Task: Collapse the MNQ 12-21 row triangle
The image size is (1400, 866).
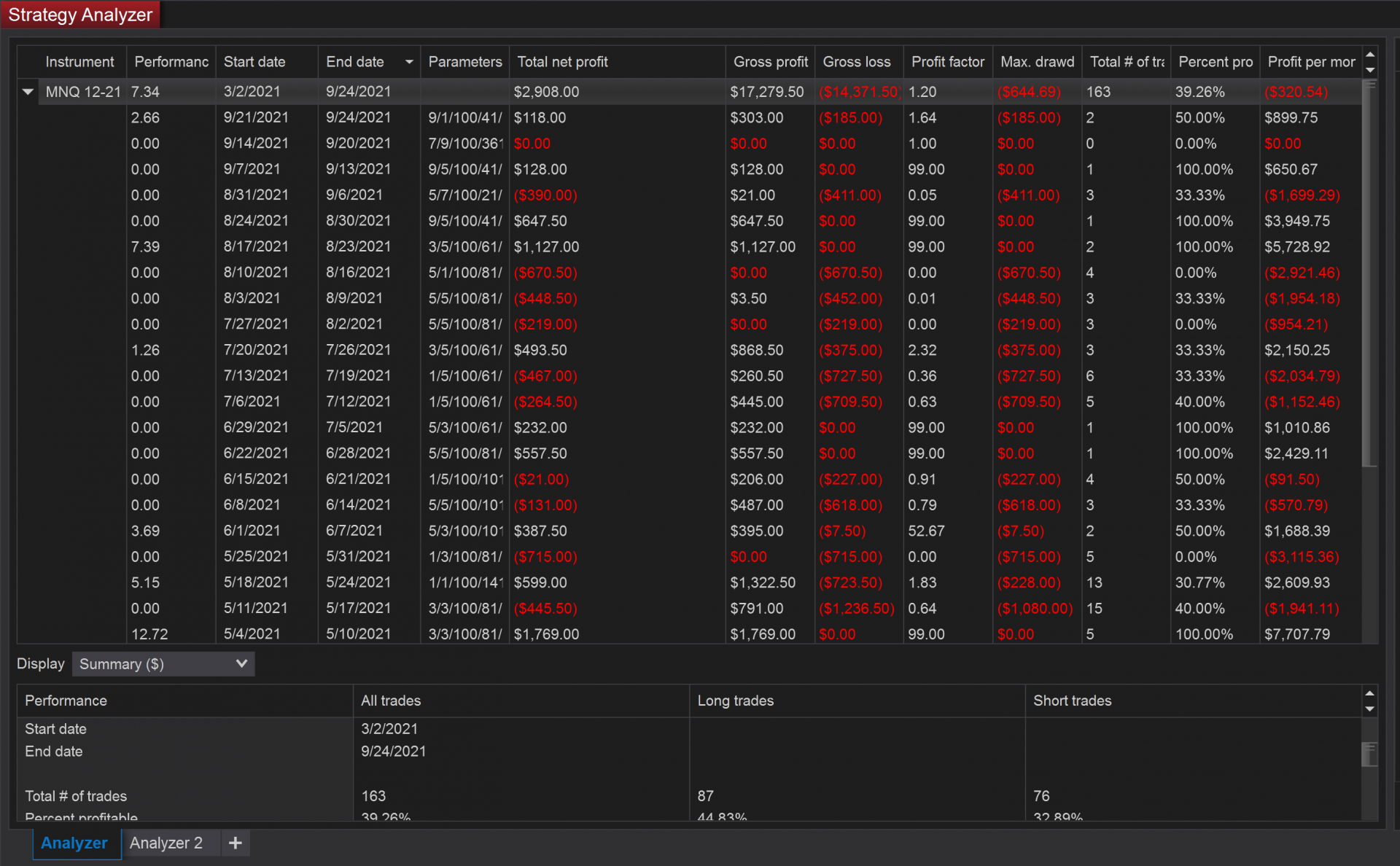Action: pyautogui.click(x=28, y=92)
